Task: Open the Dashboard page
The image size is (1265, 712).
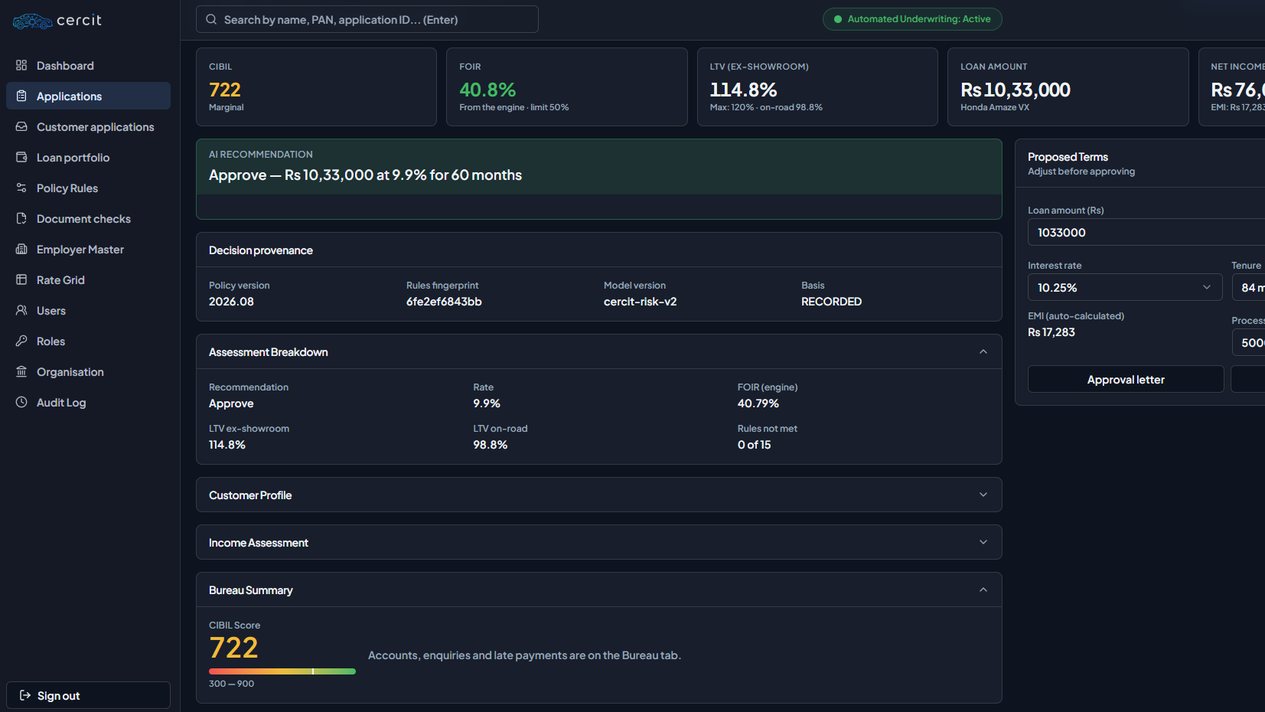Action: coord(88,65)
